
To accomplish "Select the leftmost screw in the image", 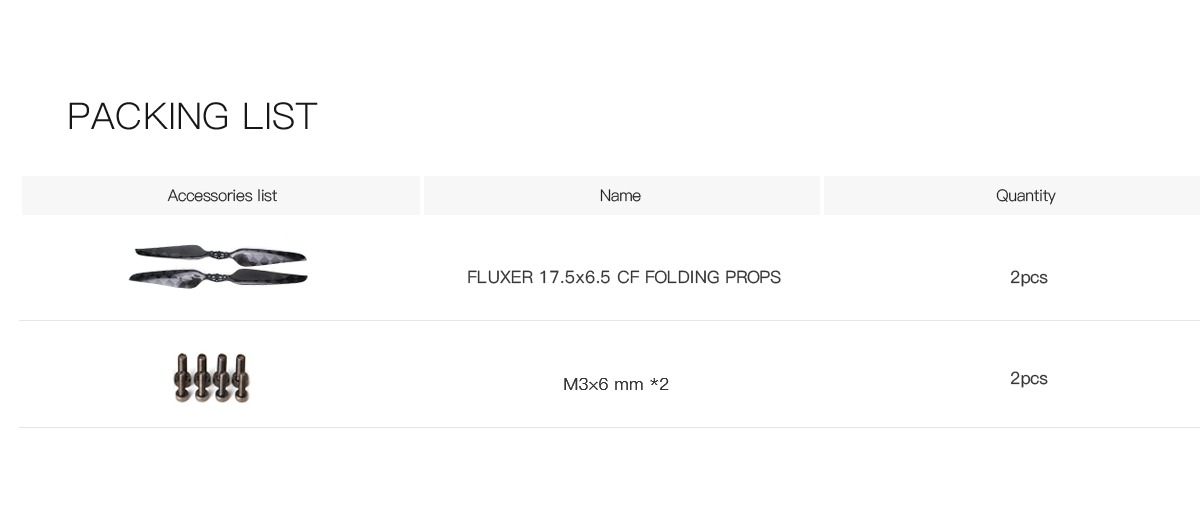I will point(182,377).
